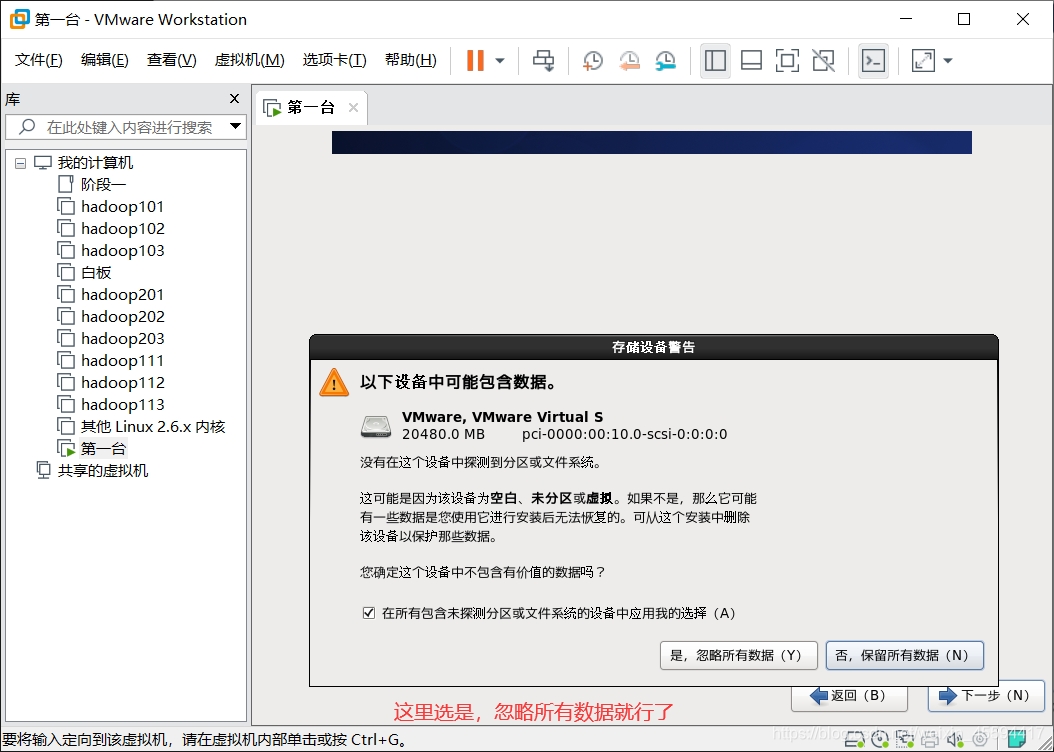Toggle apply my choice to all devices checkbox

point(368,613)
